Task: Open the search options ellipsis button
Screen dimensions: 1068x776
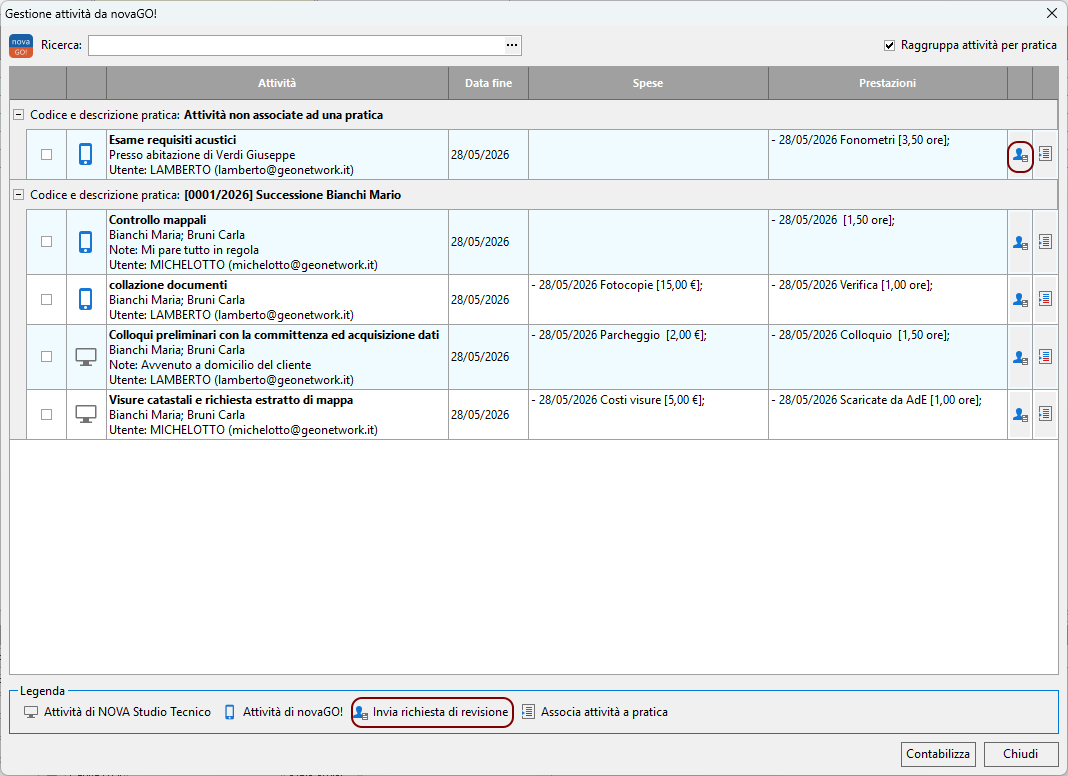Action: point(512,46)
